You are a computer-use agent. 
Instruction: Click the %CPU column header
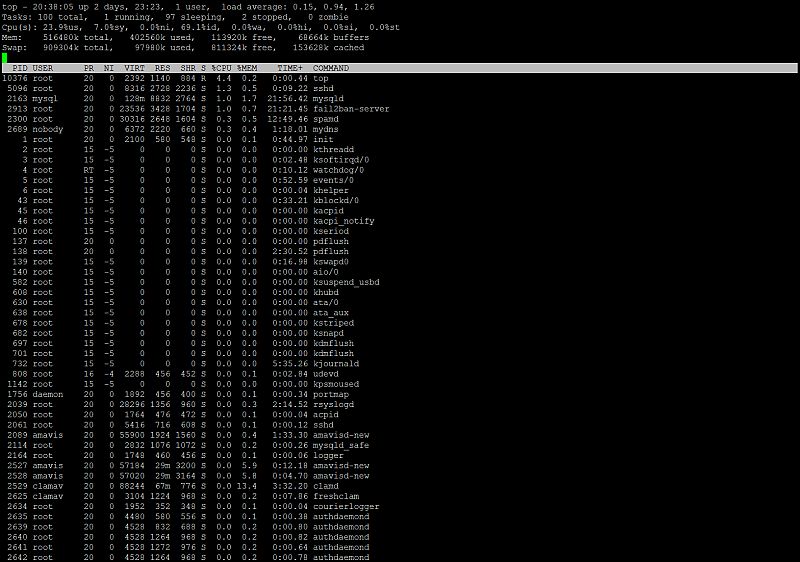point(220,68)
